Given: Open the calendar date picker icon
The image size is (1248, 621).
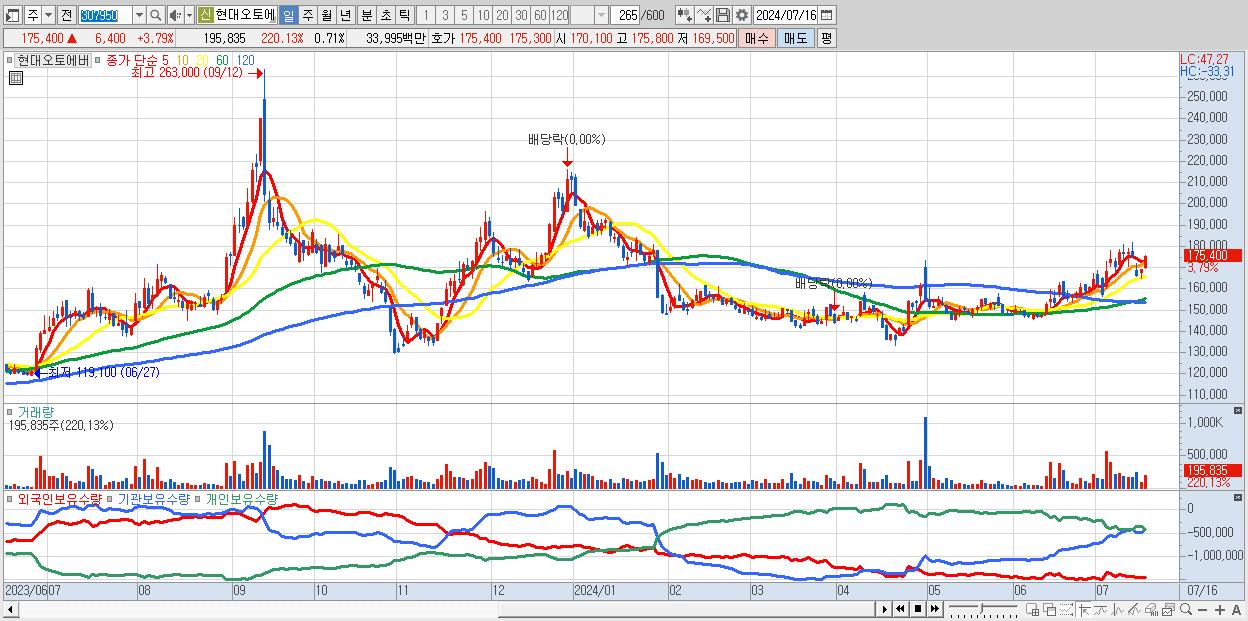Looking at the screenshot, I should tap(826, 15).
